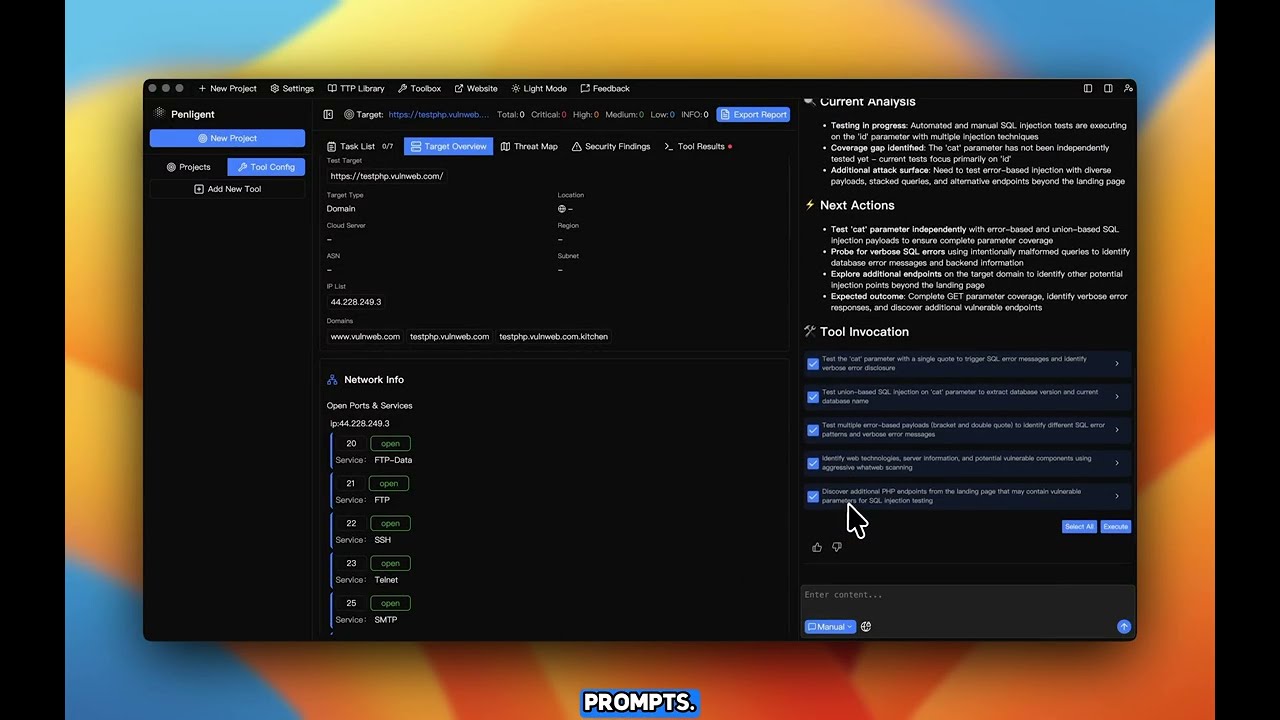
Task: Click the lightning icon by Next Actions
Action: coord(810,205)
